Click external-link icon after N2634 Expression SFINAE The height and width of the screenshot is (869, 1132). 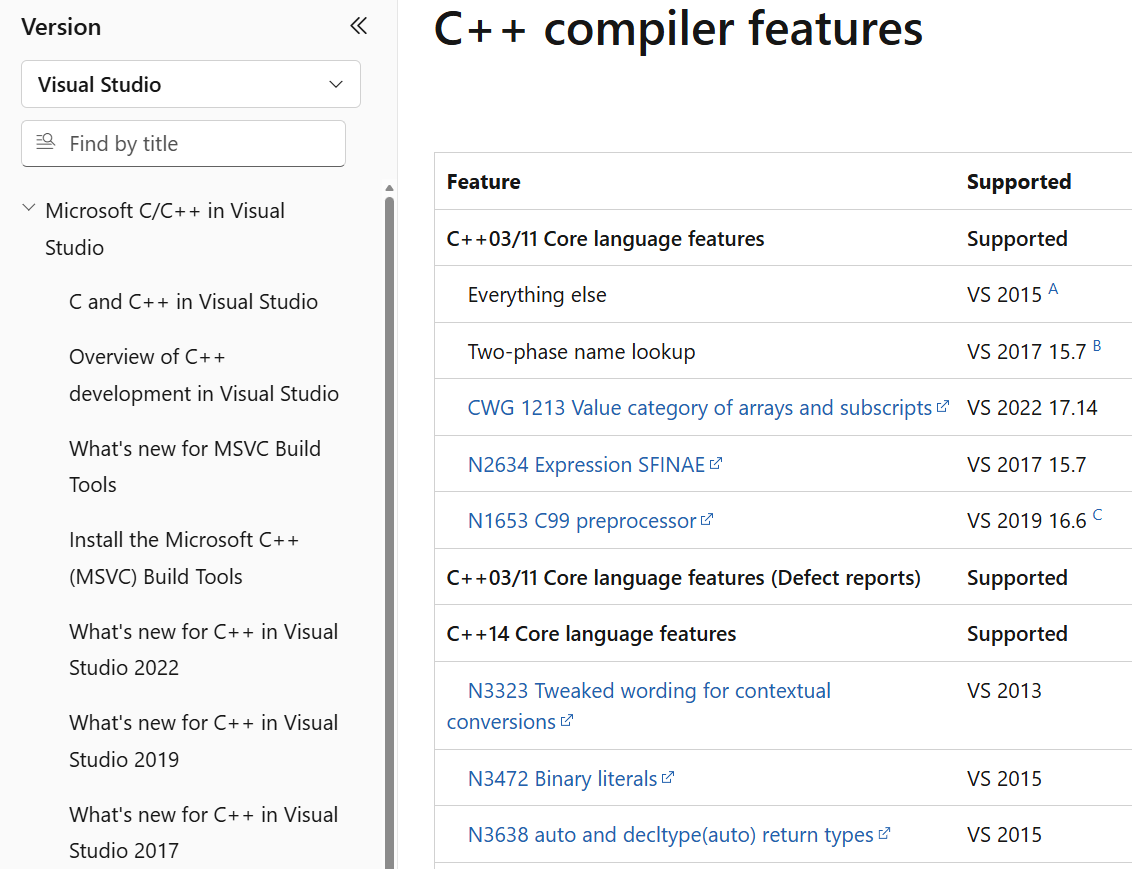click(715, 463)
